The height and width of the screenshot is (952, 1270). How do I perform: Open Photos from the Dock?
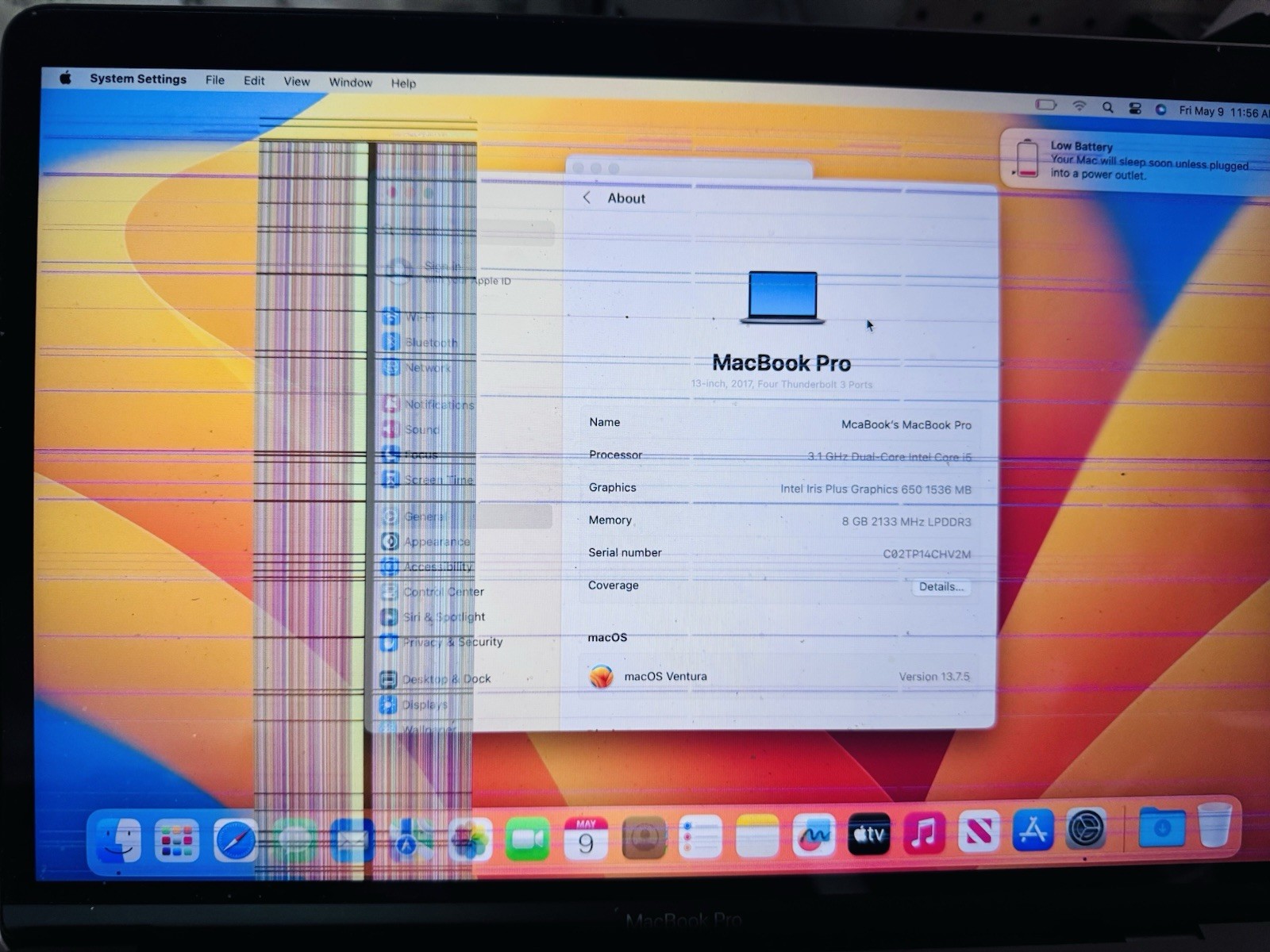tap(469, 840)
